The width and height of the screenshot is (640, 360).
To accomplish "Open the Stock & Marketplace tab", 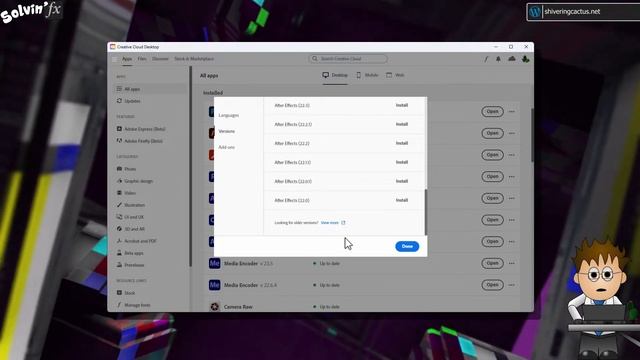I will (194, 59).
